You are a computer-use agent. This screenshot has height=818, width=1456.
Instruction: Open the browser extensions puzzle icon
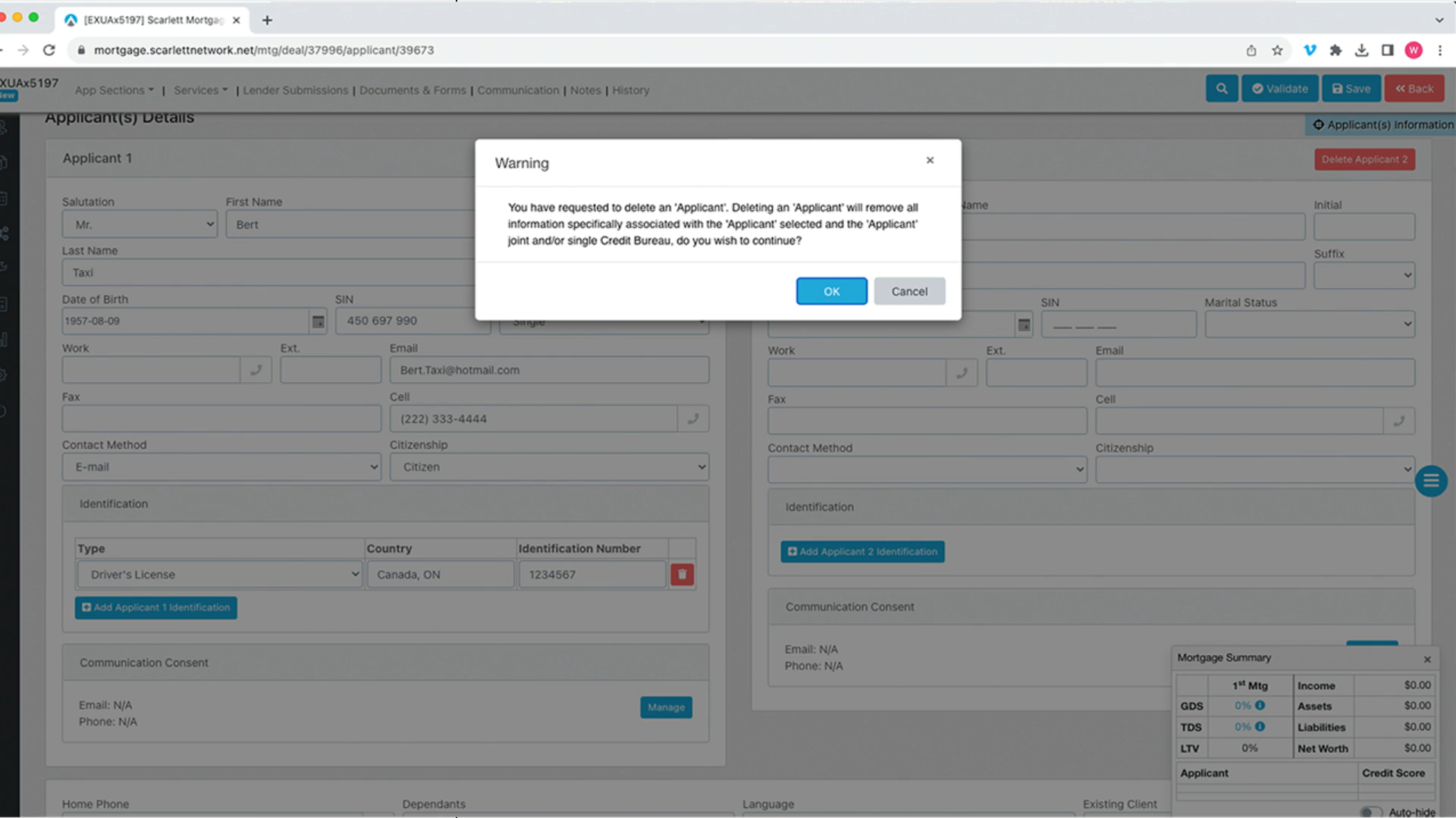pos(1335,50)
